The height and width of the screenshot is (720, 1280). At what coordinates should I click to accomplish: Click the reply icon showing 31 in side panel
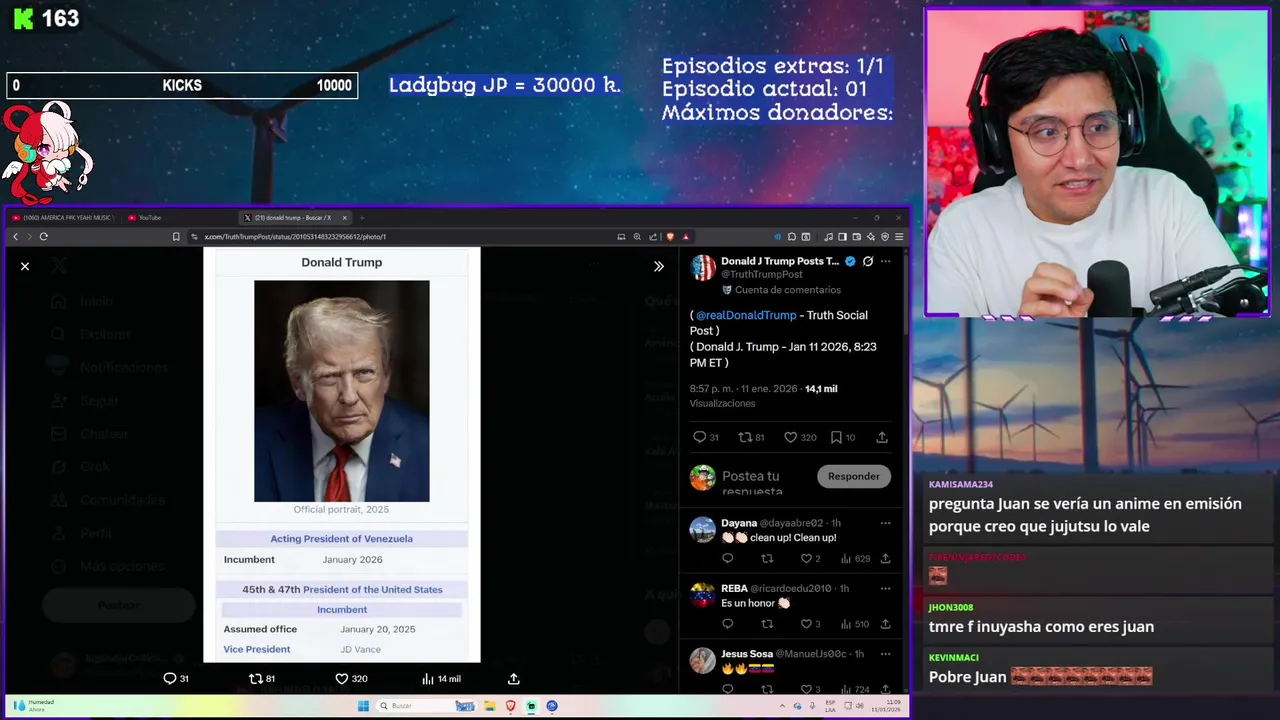click(x=706, y=437)
